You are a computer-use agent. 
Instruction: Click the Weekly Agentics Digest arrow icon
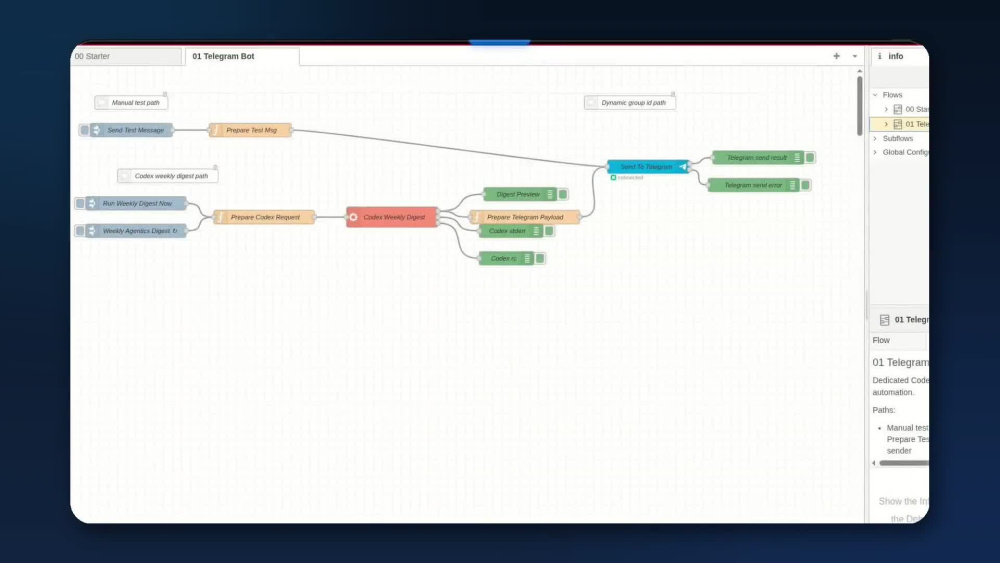[x=92, y=231]
